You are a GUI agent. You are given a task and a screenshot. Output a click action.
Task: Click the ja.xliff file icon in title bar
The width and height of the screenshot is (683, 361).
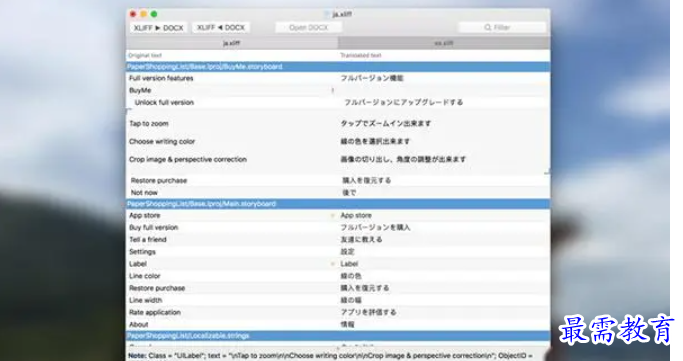pyautogui.click(x=327, y=14)
